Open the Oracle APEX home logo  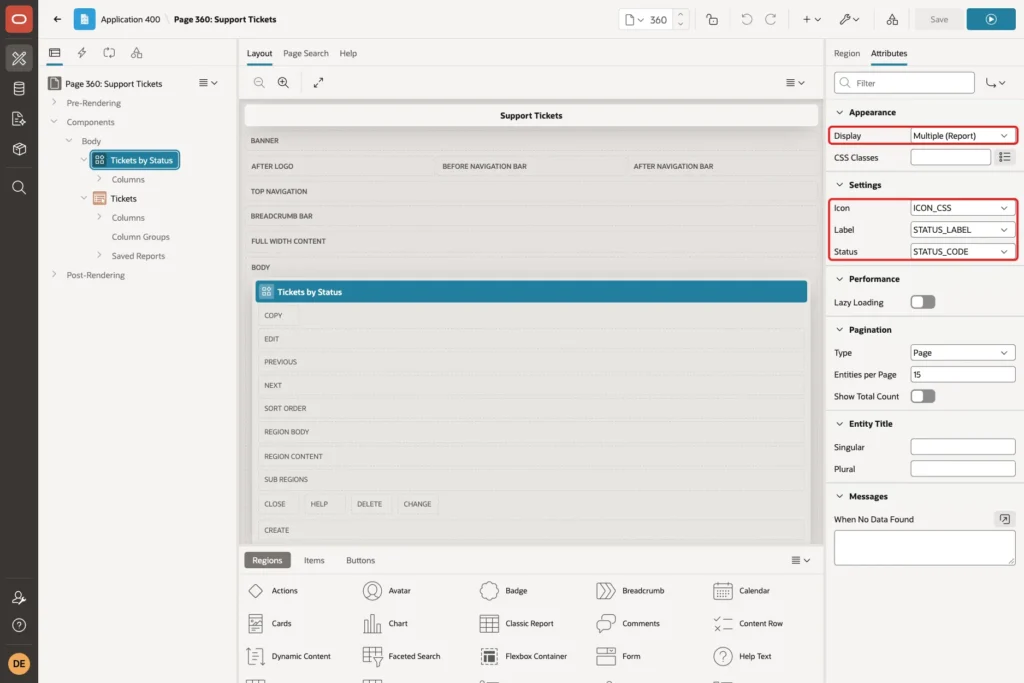click(x=19, y=19)
